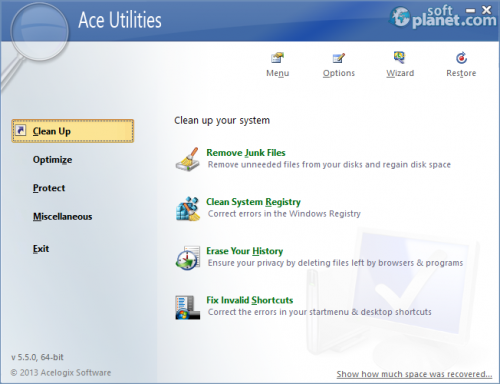Switch to the Optimize category

point(52,160)
